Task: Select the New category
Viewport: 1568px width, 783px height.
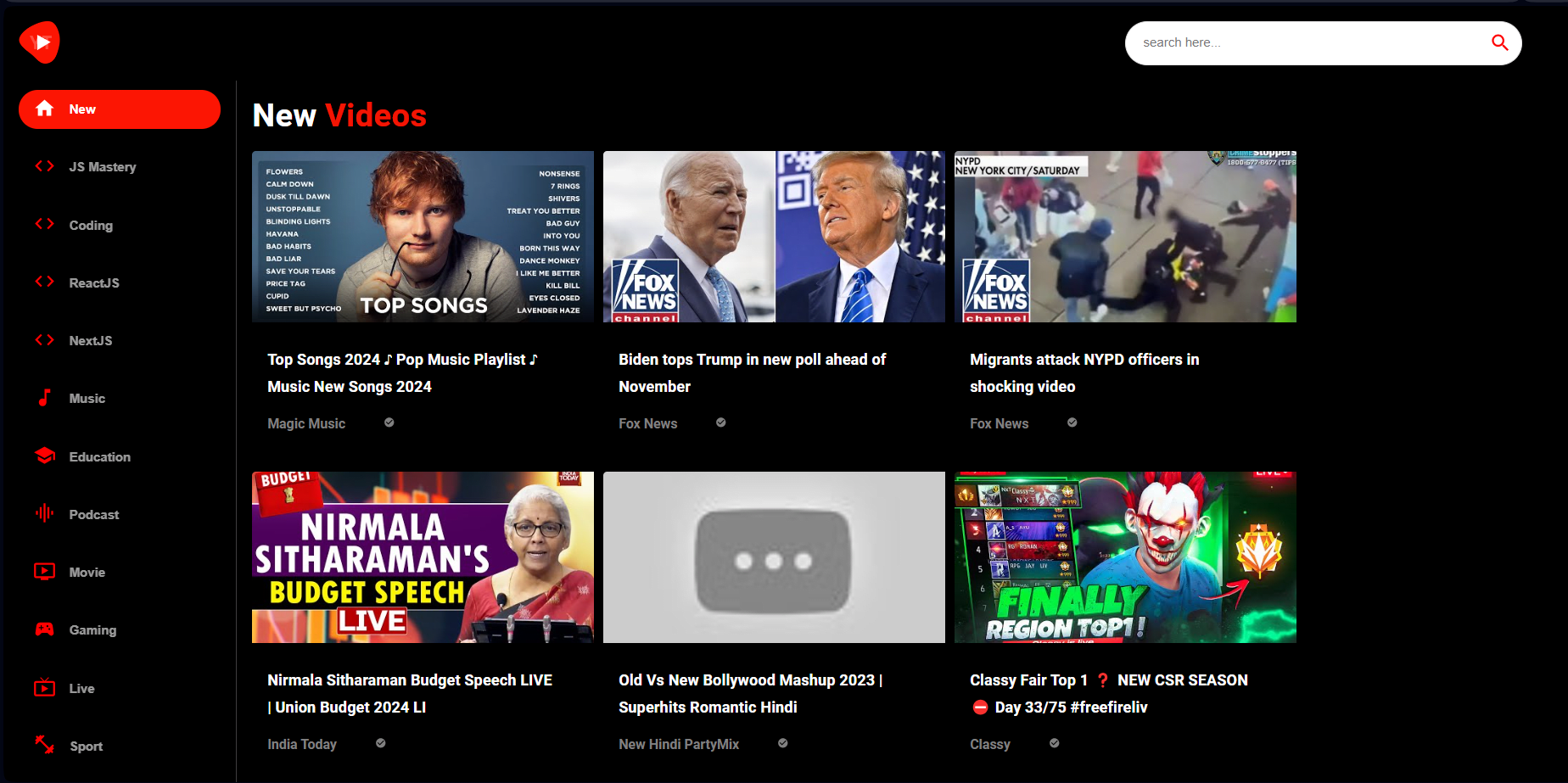Action: [x=120, y=109]
